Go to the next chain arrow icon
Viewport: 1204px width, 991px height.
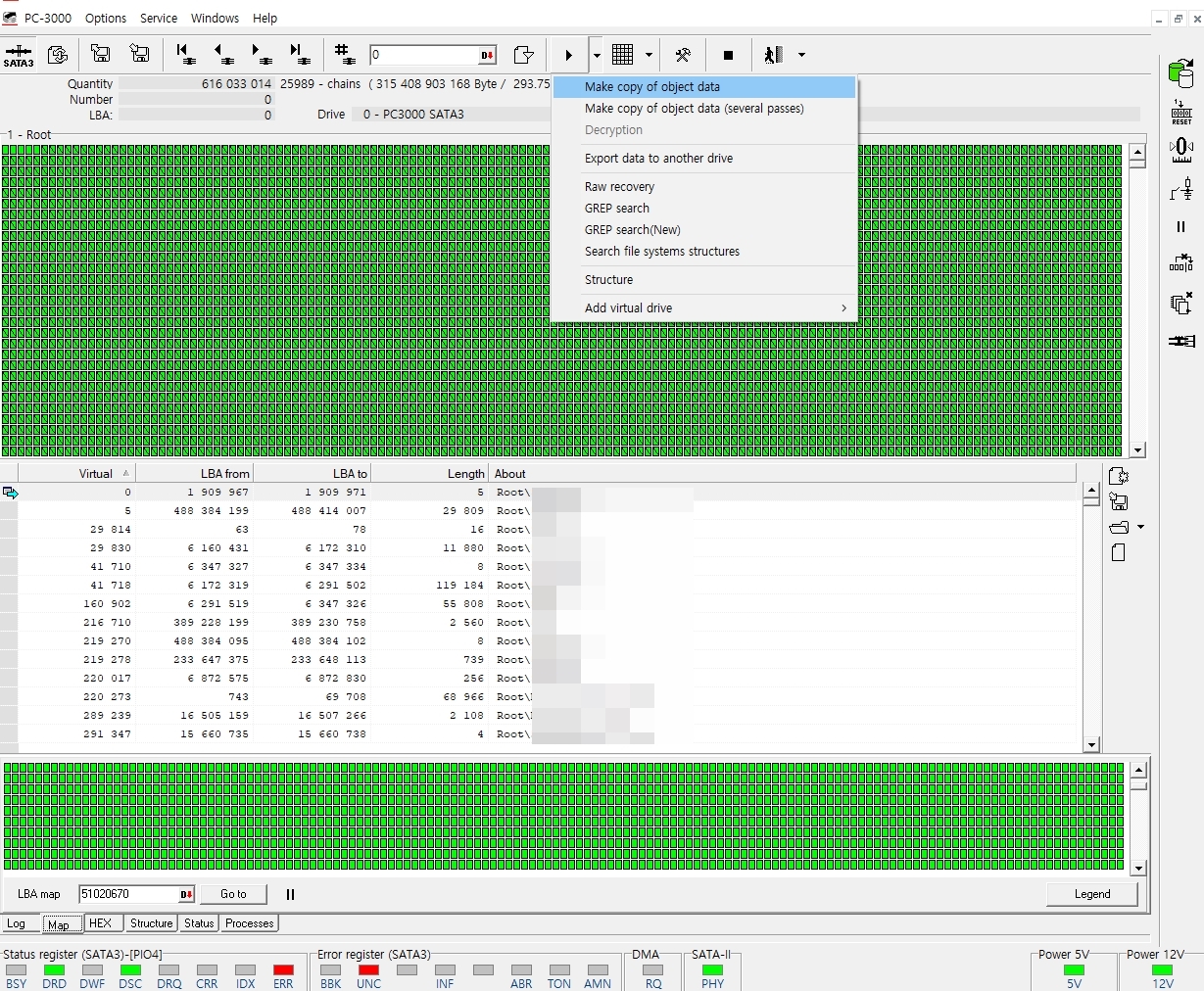coord(261,55)
